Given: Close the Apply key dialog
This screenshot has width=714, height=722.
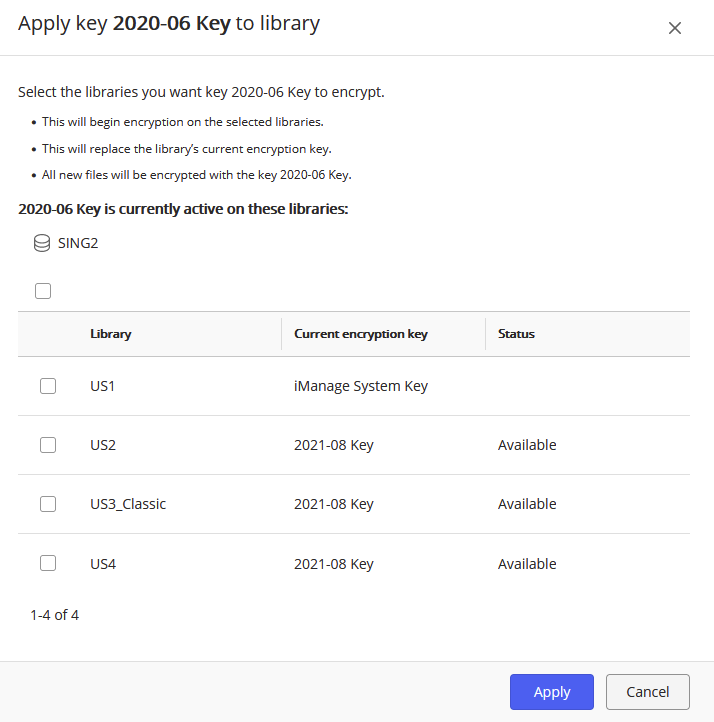Looking at the screenshot, I should (675, 28).
